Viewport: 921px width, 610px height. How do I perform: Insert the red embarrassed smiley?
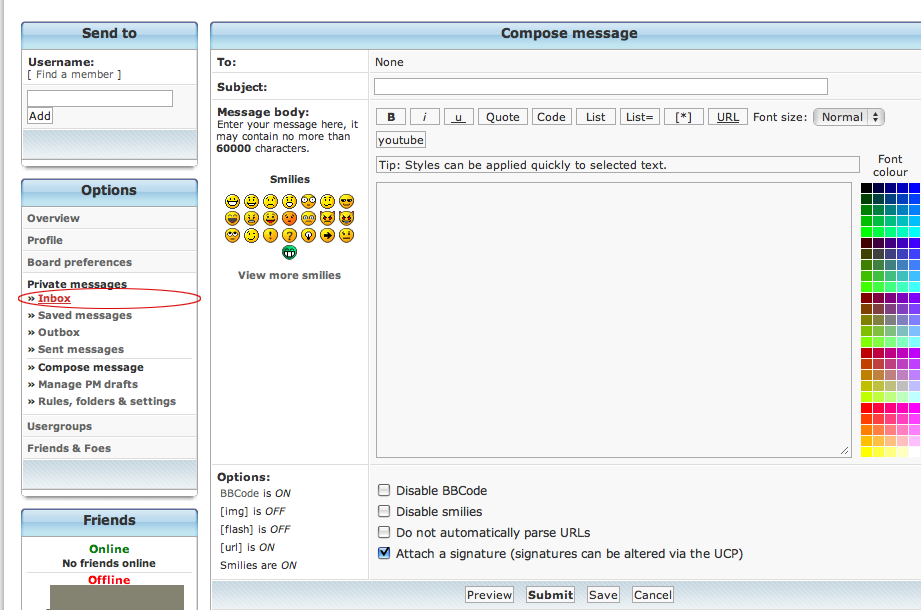[289, 218]
